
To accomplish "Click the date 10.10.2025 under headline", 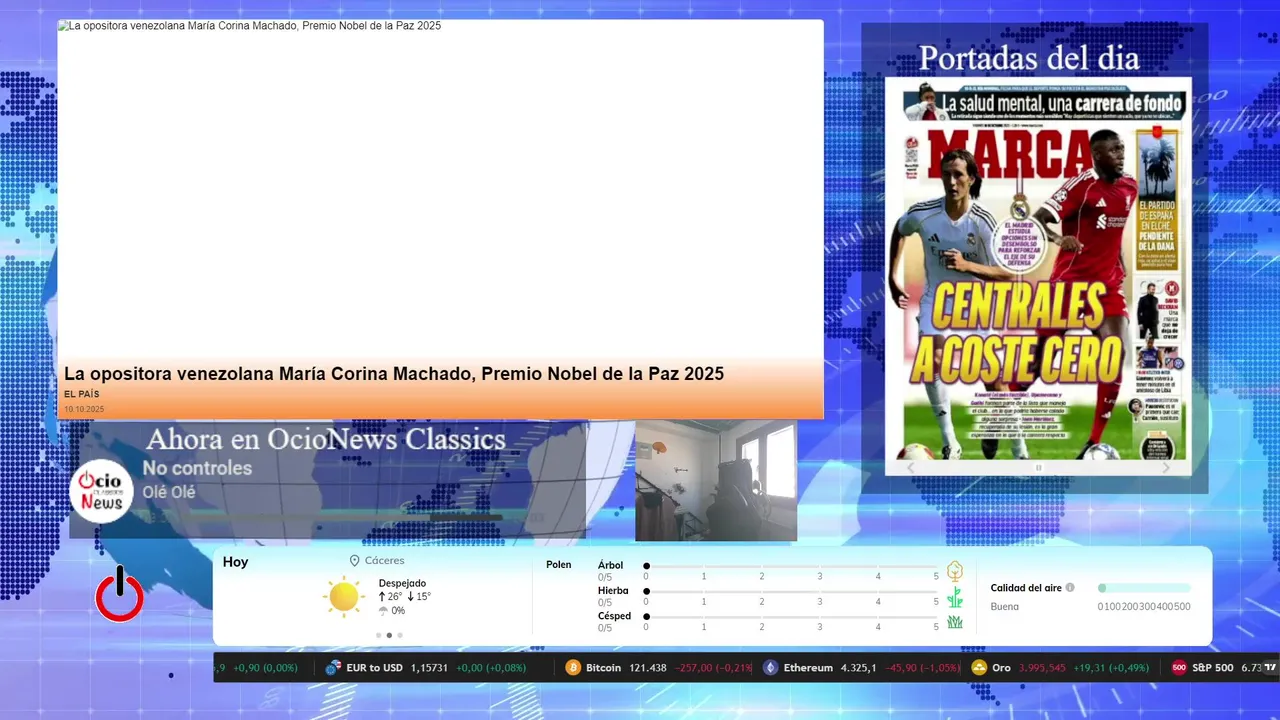I will (x=84, y=409).
